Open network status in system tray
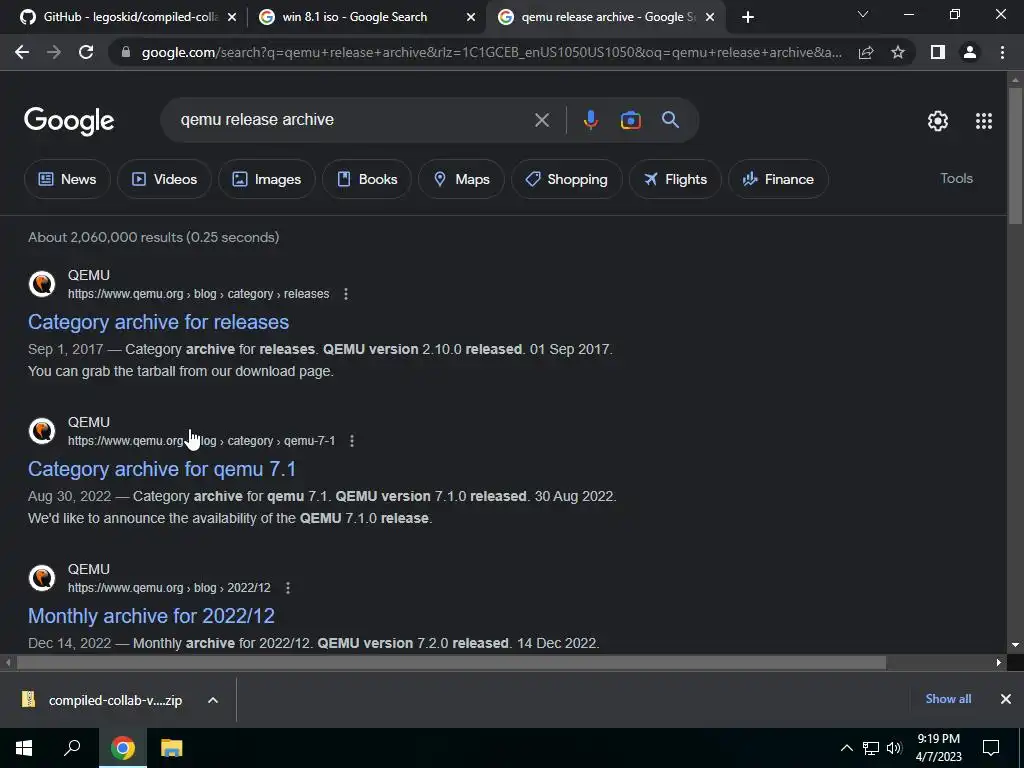 pos(871,748)
